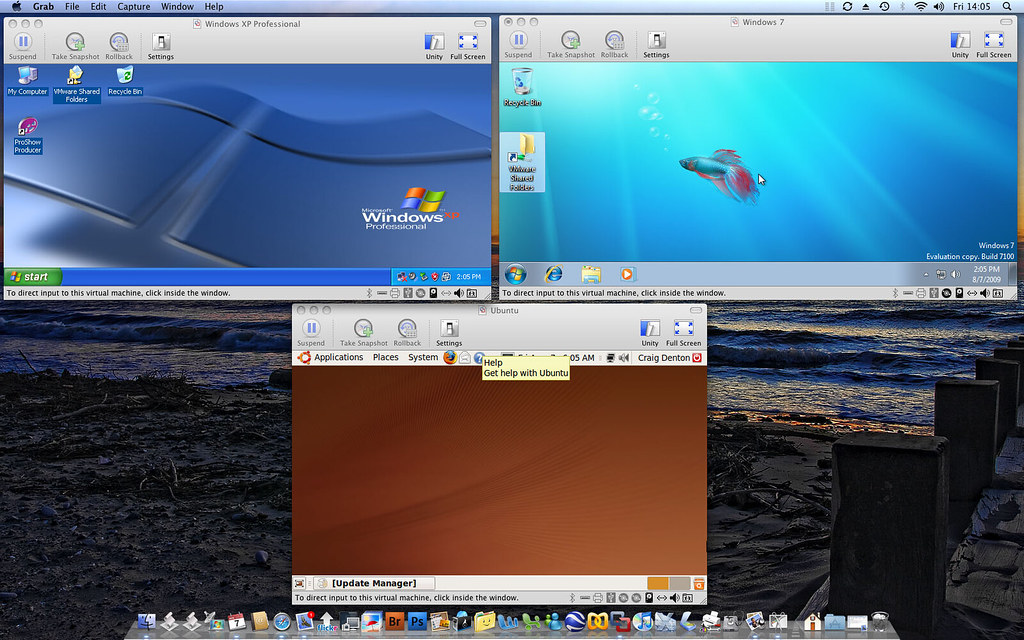The width and height of the screenshot is (1024, 640).
Task: Expand the Ubuntu Applications menu
Action: (338, 357)
